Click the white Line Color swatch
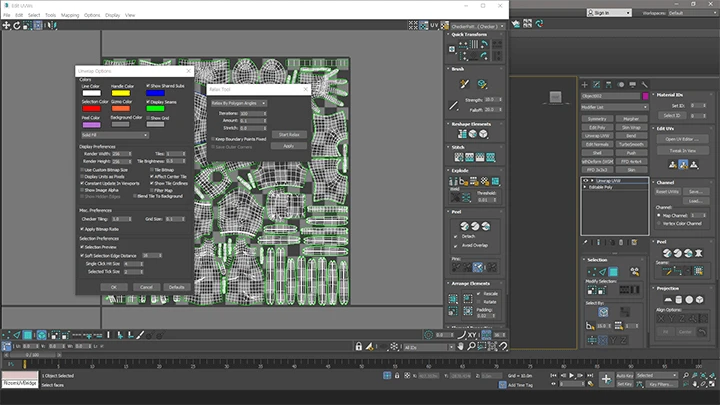This screenshot has height=405, width=720. pyautogui.click(x=91, y=93)
